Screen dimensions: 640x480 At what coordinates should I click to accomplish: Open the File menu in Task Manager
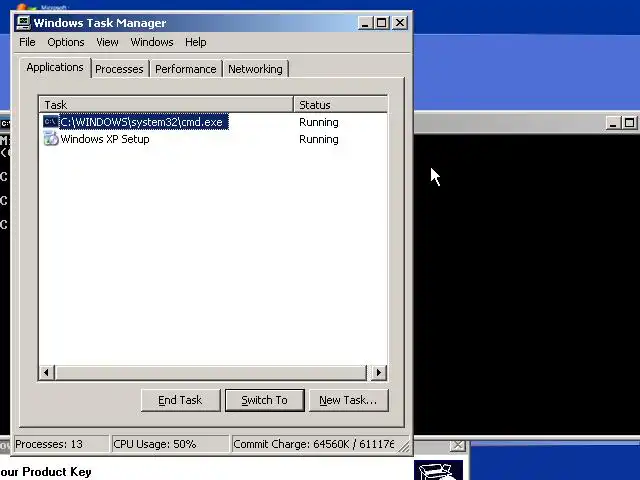(27, 42)
